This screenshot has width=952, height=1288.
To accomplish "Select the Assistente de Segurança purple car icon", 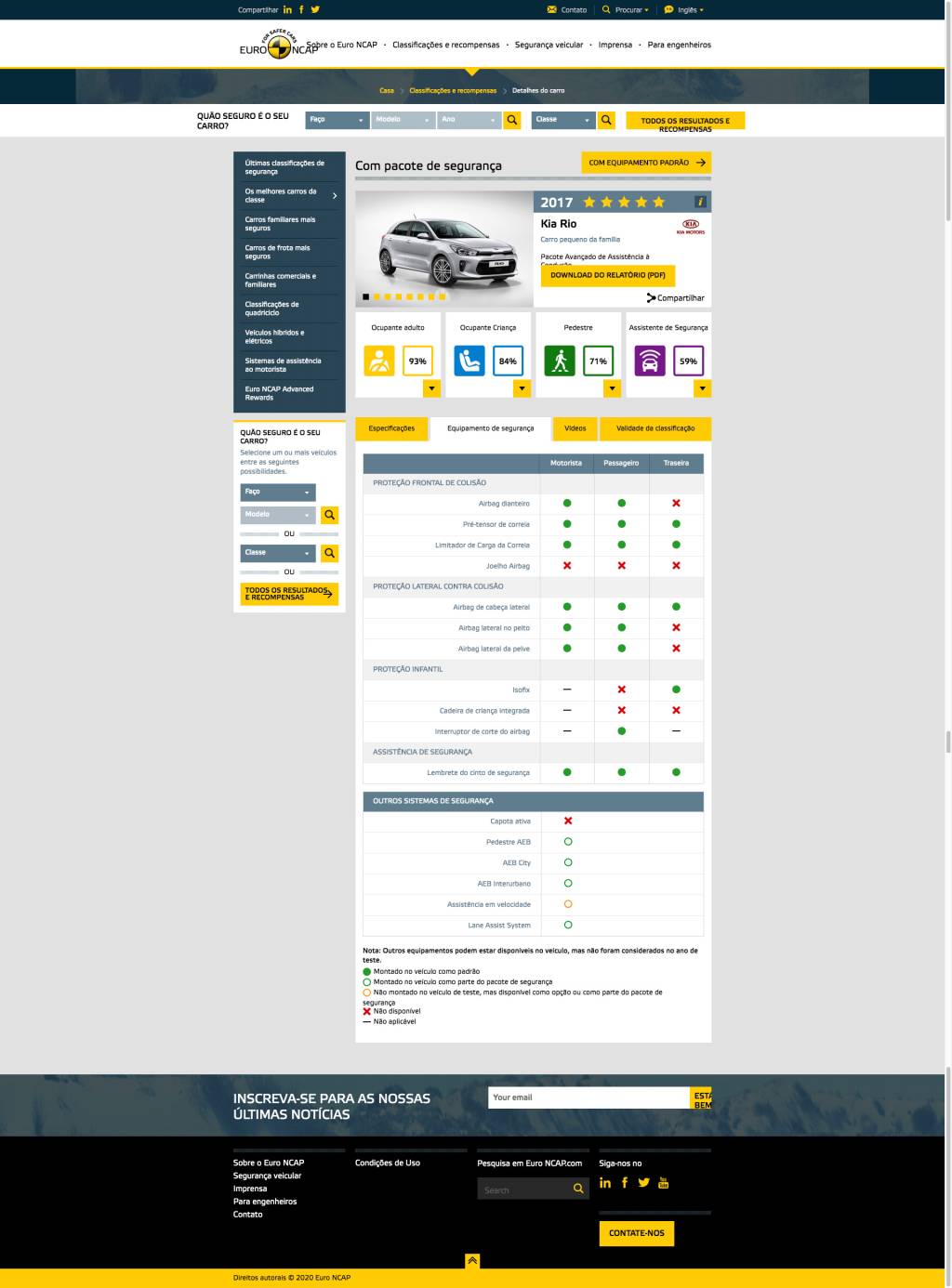I will tap(650, 361).
